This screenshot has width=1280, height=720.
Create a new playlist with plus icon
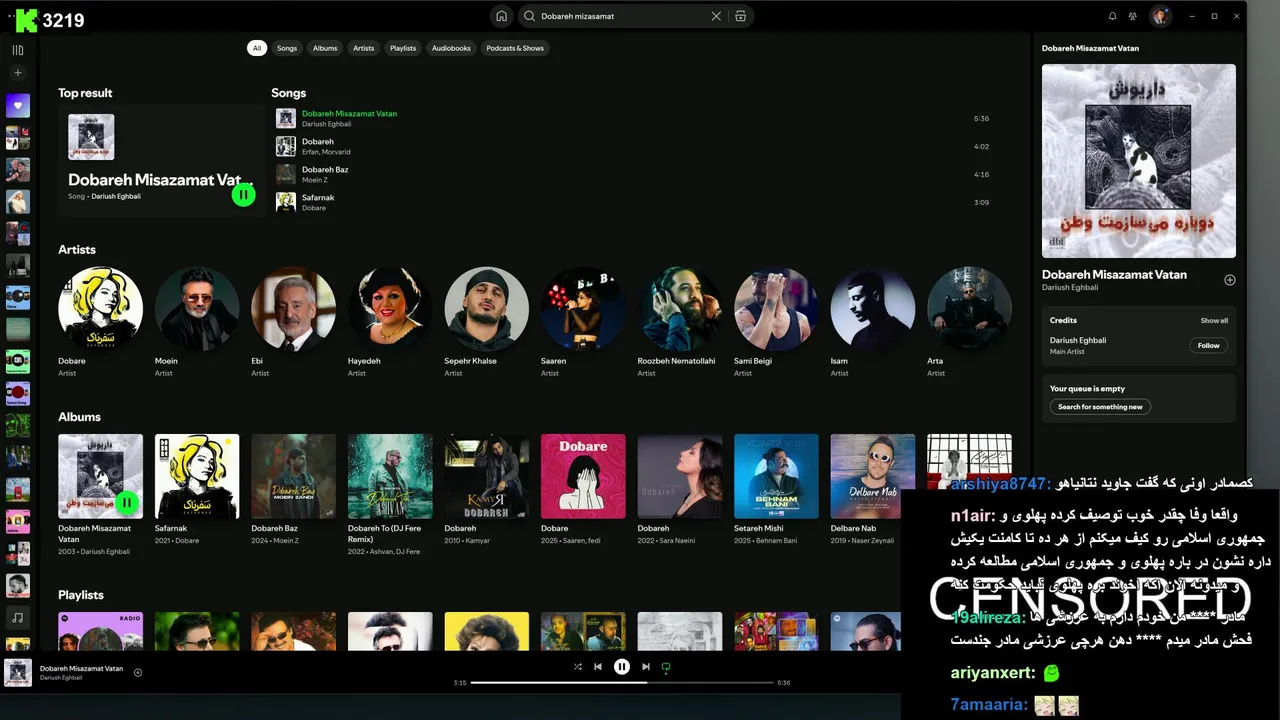[18, 73]
